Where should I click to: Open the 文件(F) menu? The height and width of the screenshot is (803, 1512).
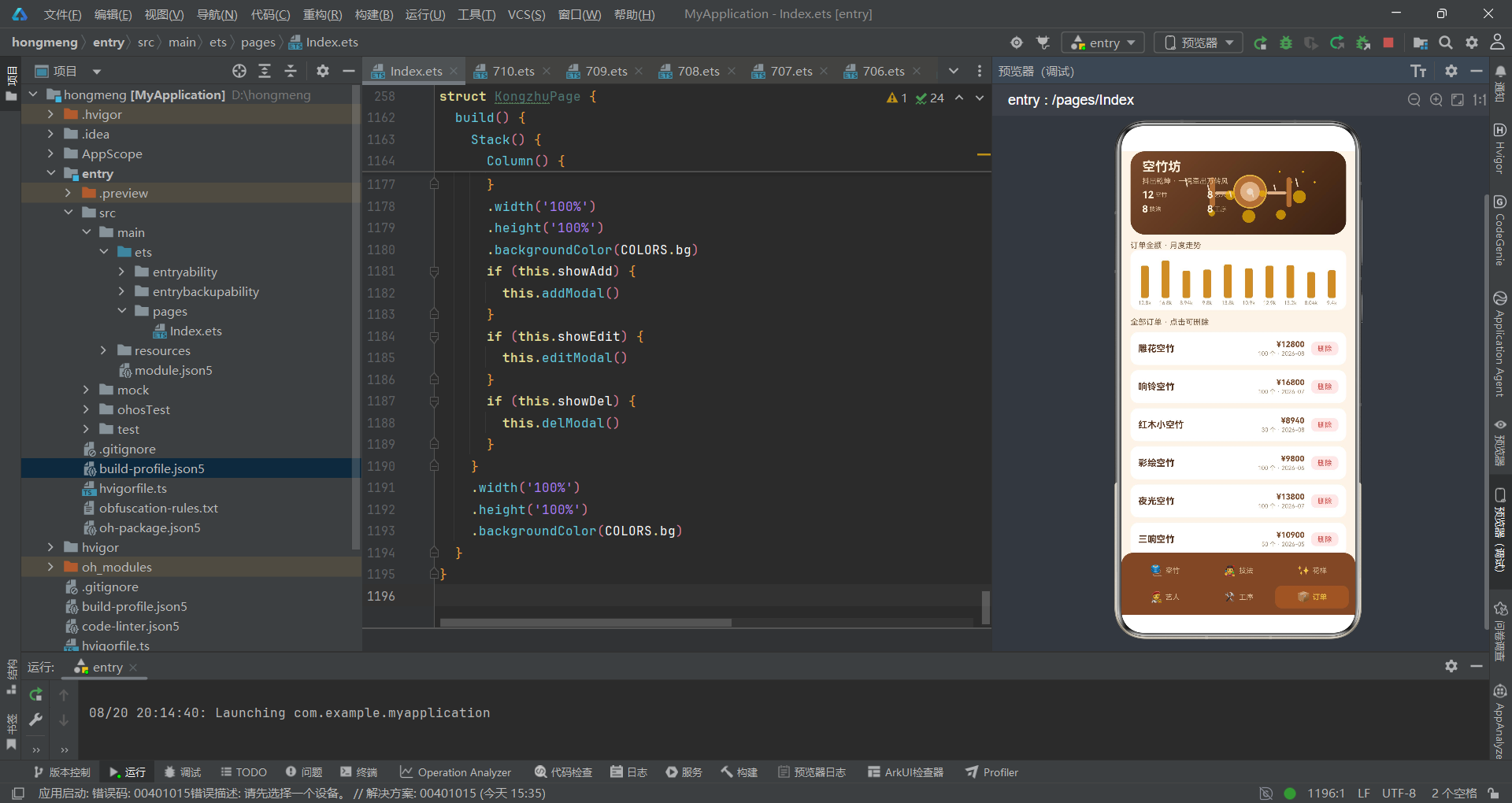[62, 14]
